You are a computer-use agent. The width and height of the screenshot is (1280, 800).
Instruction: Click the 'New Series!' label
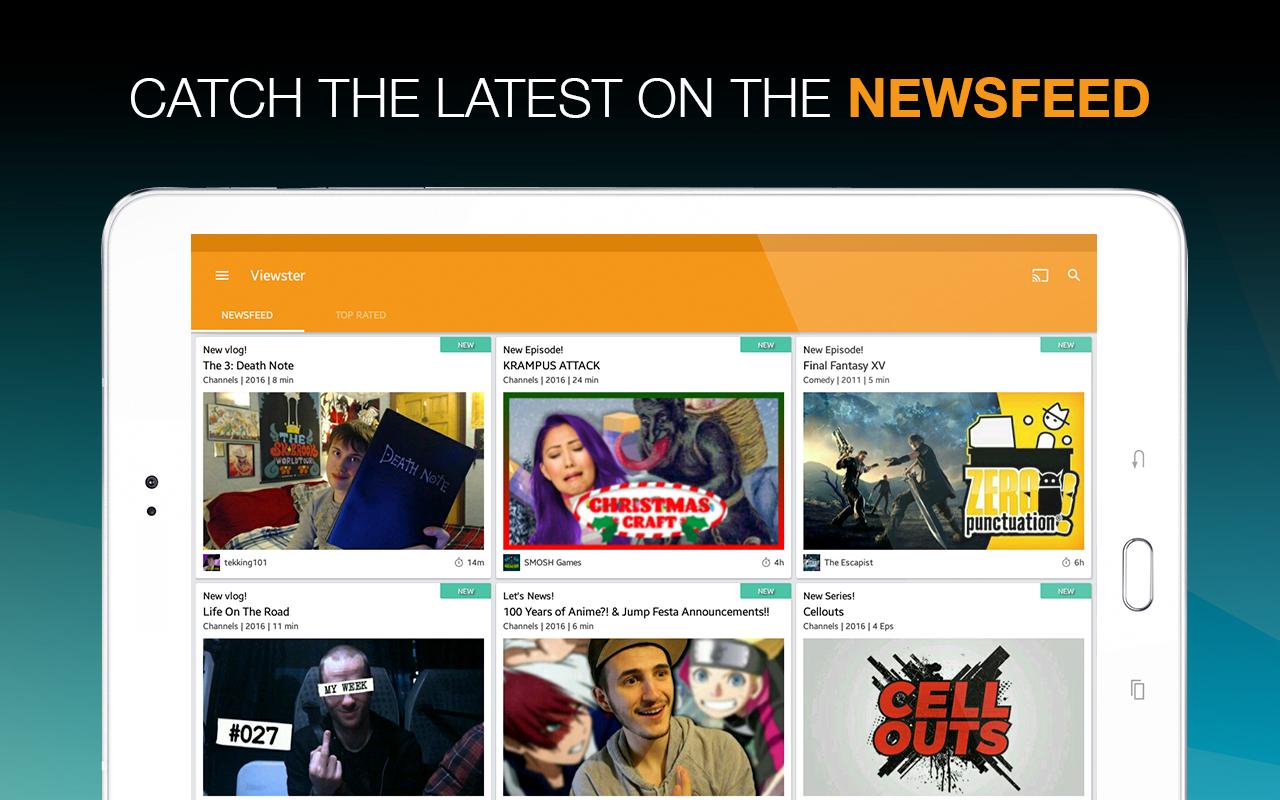click(829, 596)
